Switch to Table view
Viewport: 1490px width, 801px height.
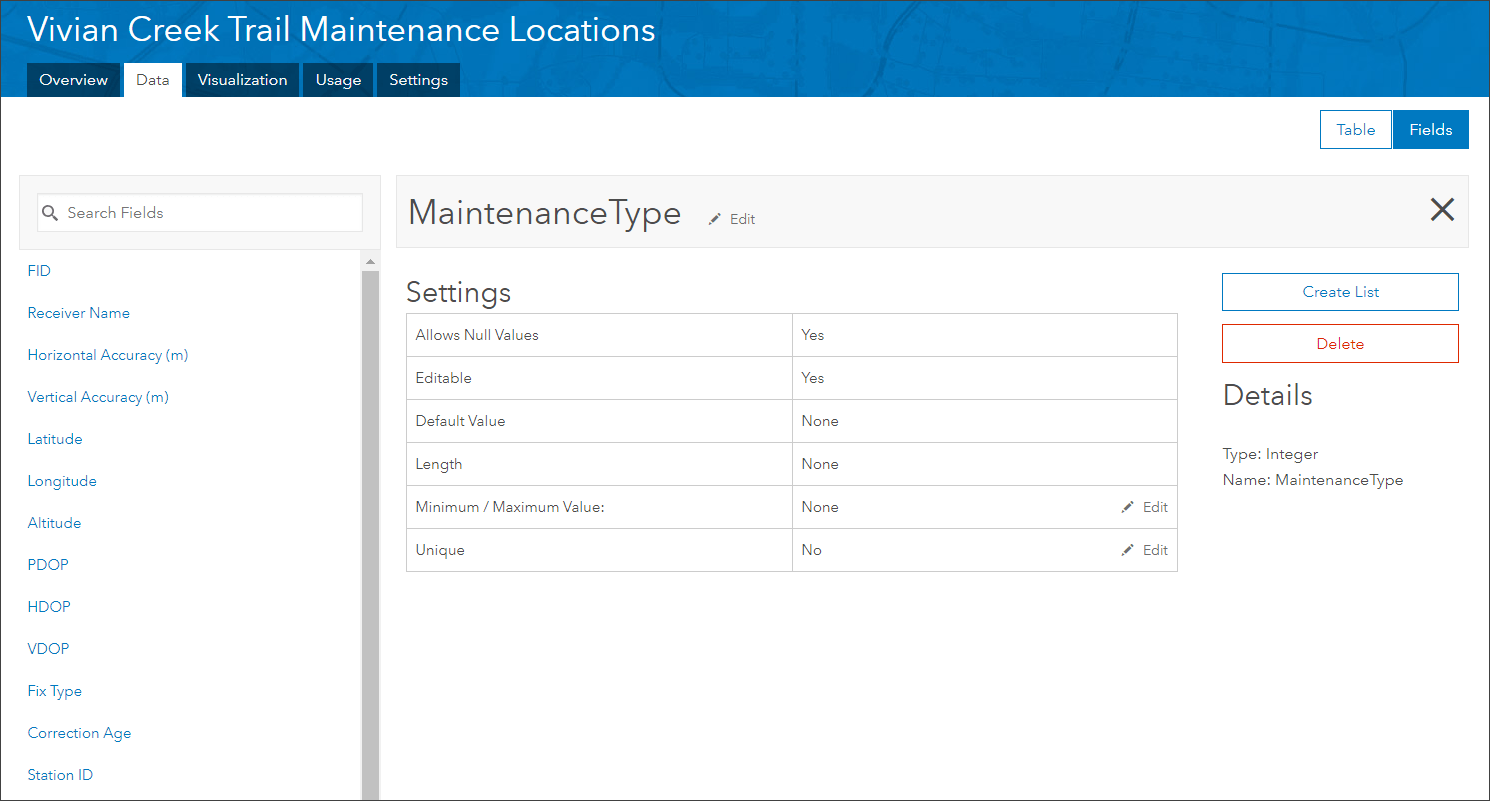[x=1355, y=130]
